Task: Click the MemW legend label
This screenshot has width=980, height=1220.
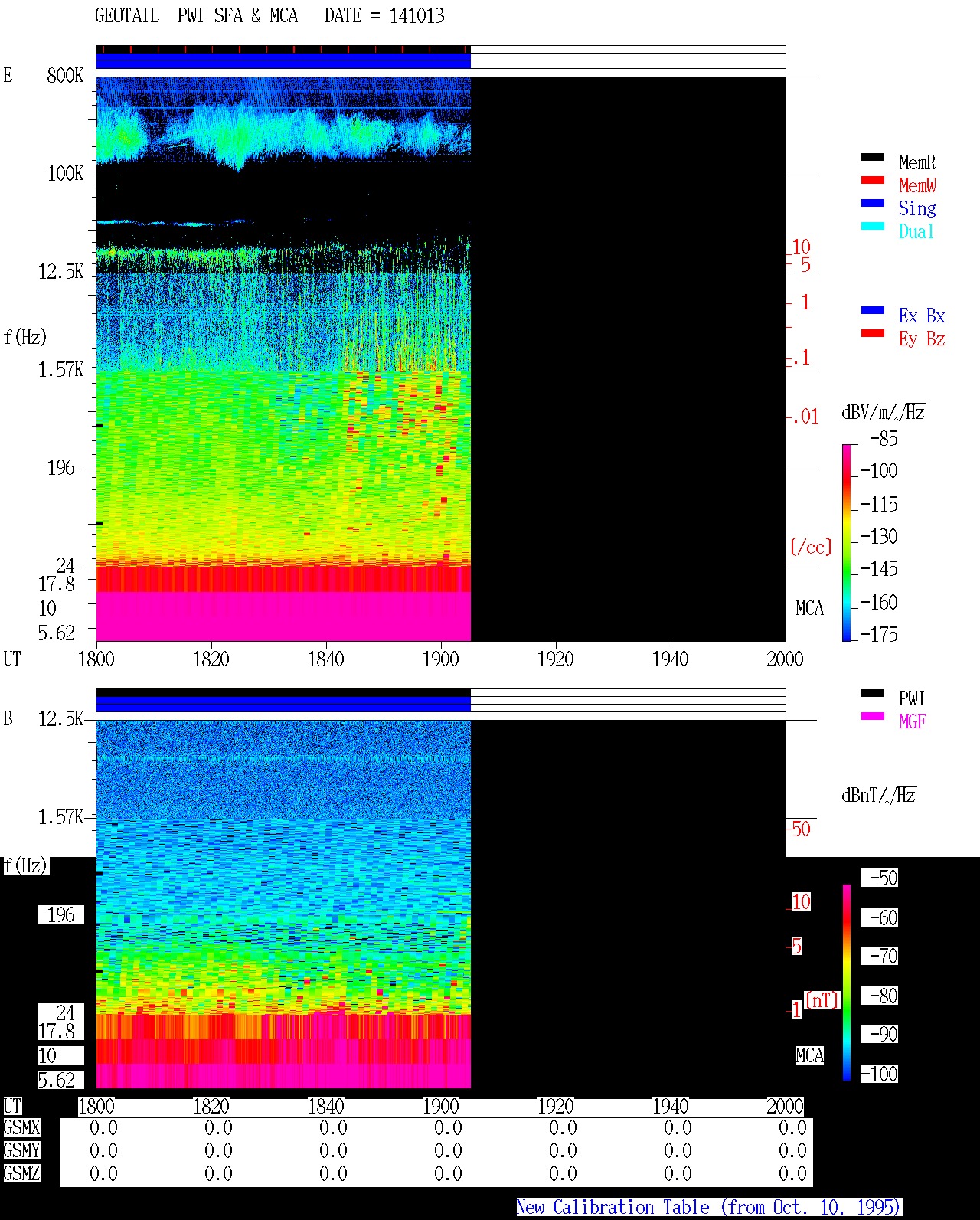Action: pyautogui.click(x=917, y=185)
